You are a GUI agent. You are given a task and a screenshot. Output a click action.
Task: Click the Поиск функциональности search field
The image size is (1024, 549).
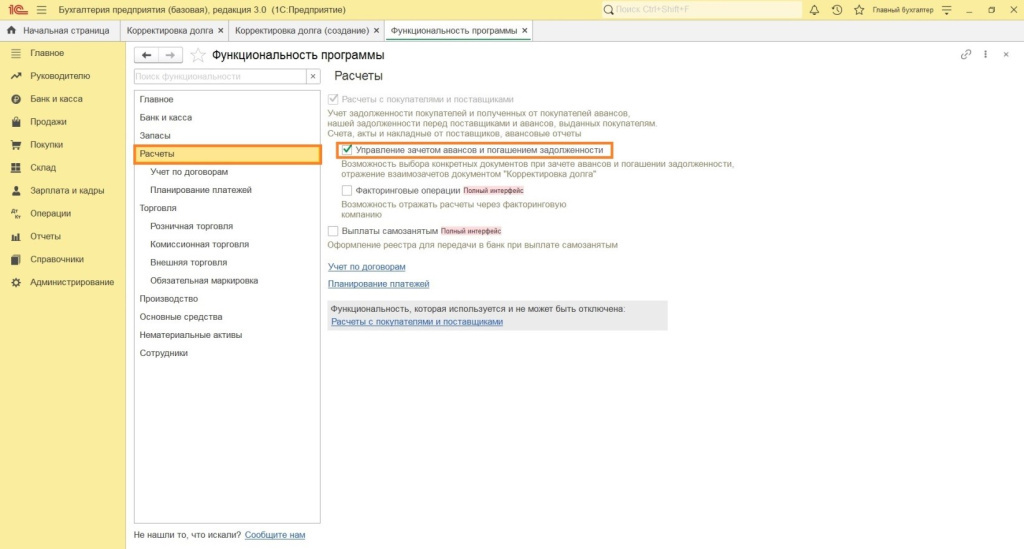tap(218, 76)
